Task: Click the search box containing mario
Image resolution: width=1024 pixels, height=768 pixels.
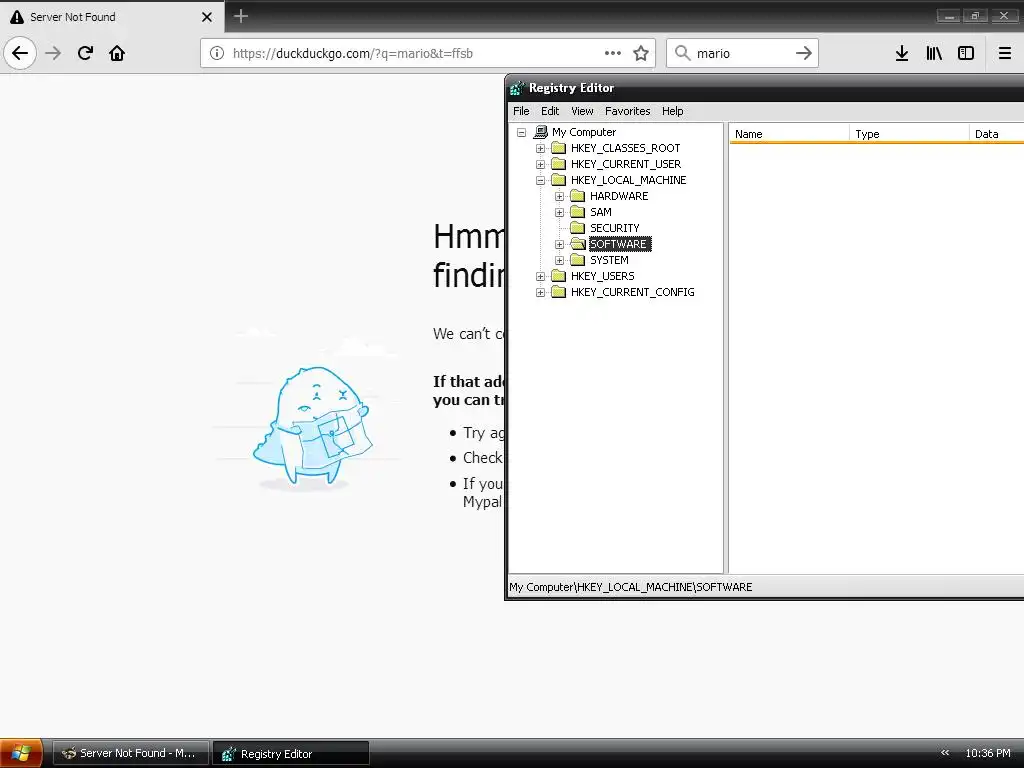Action: [x=743, y=53]
